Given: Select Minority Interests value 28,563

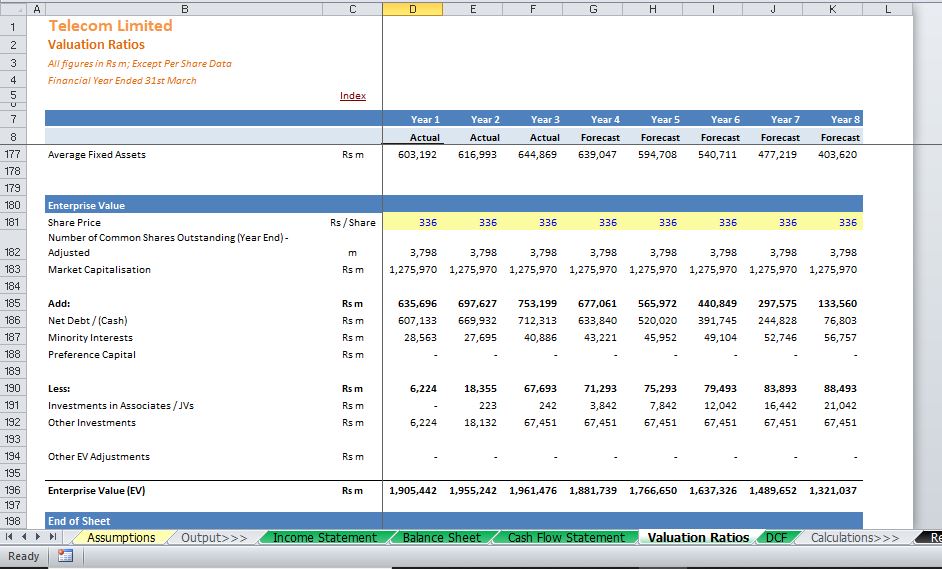Looking at the screenshot, I should coord(420,337).
